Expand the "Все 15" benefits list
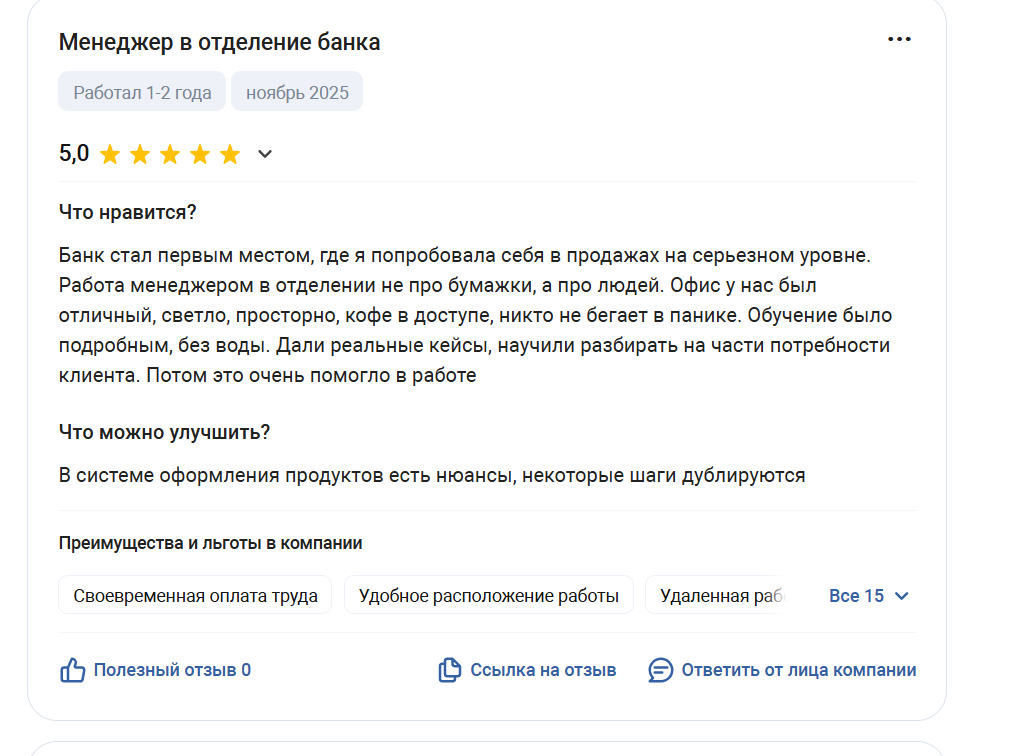Screen dimensions: 1028x756 [868, 596]
